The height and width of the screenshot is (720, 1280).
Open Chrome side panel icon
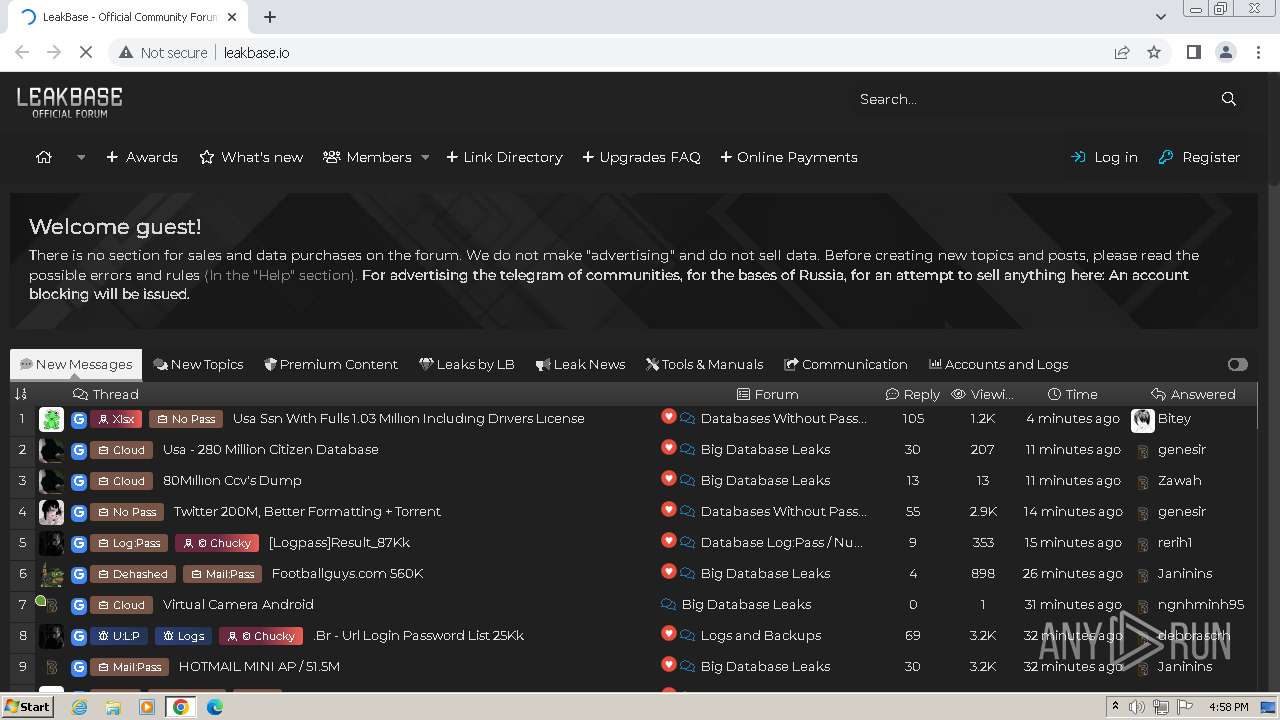[x=1193, y=52]
